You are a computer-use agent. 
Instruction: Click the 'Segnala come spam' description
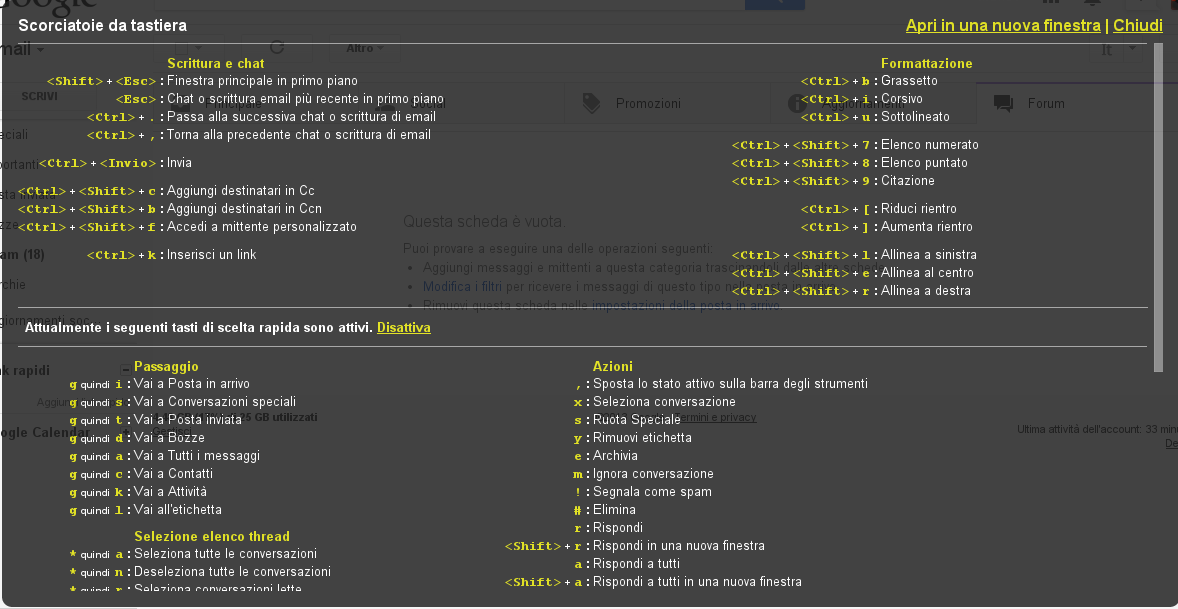point(652,492)
